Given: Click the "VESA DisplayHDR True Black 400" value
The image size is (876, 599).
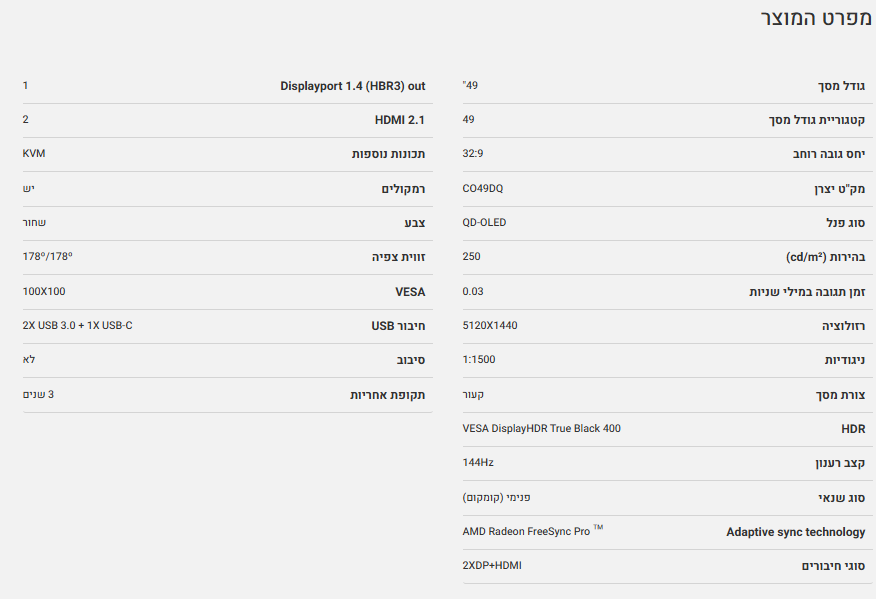Looking at the screenshot, I should 541,428.
